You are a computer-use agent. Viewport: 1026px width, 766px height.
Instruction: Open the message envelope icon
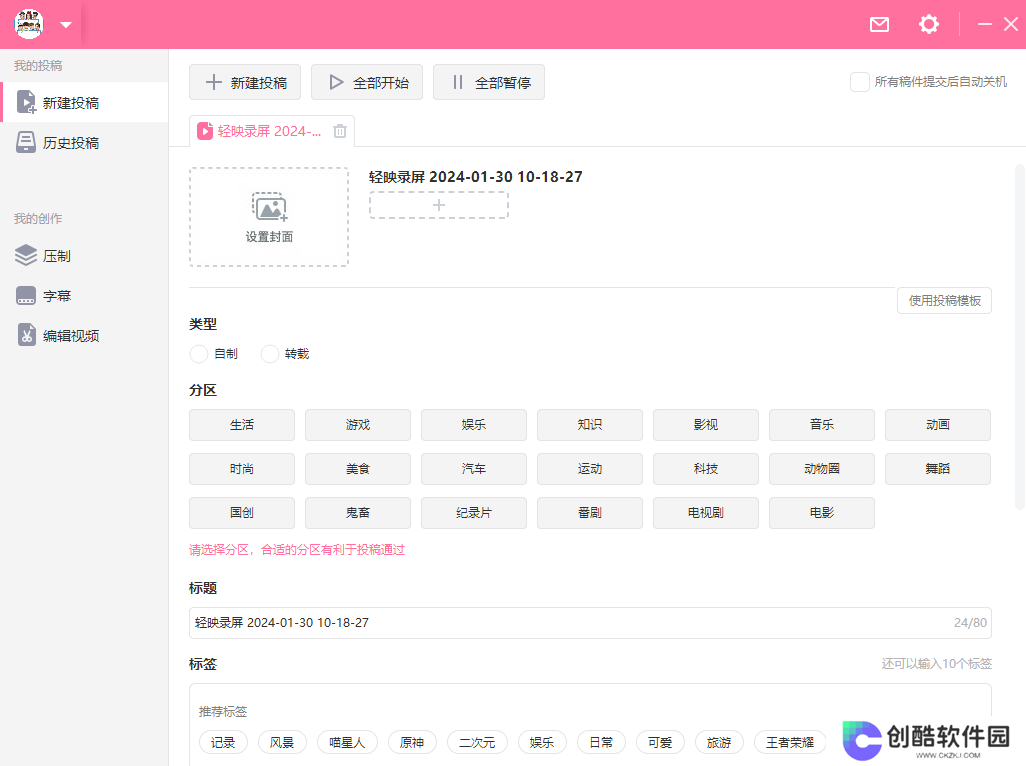click(x=879, y=25)
